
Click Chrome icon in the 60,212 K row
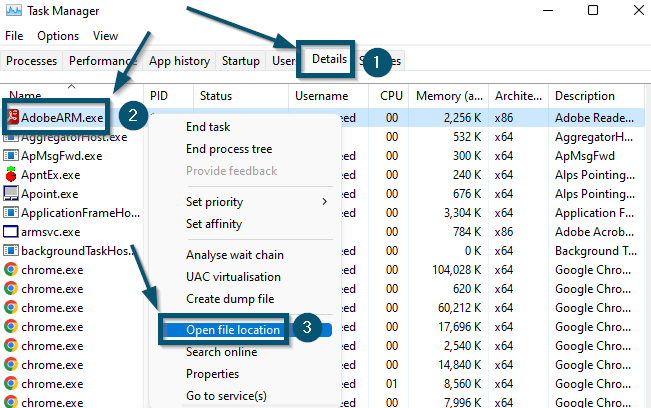click(11, 308)
